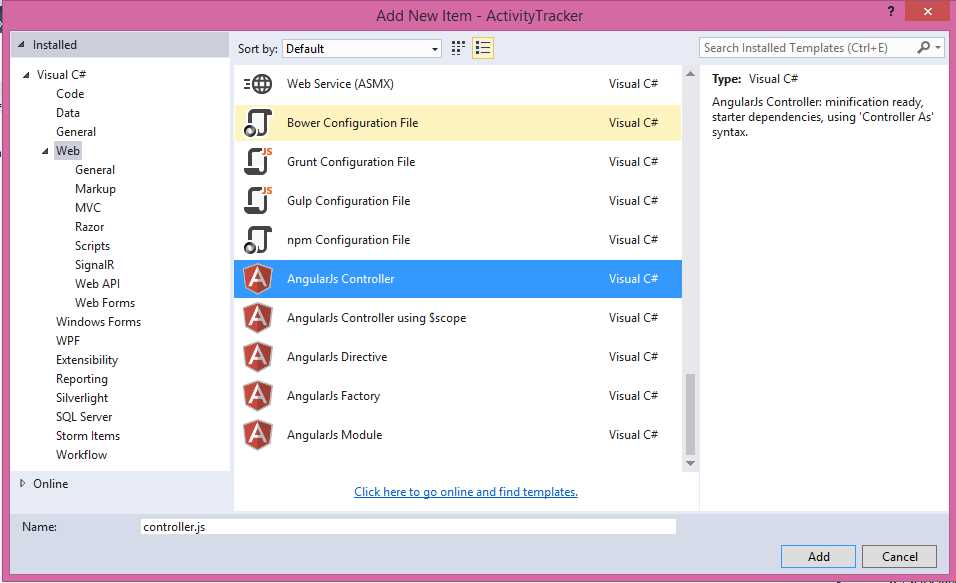Click the Add button

pyautogui.click(x=818, y=556)
